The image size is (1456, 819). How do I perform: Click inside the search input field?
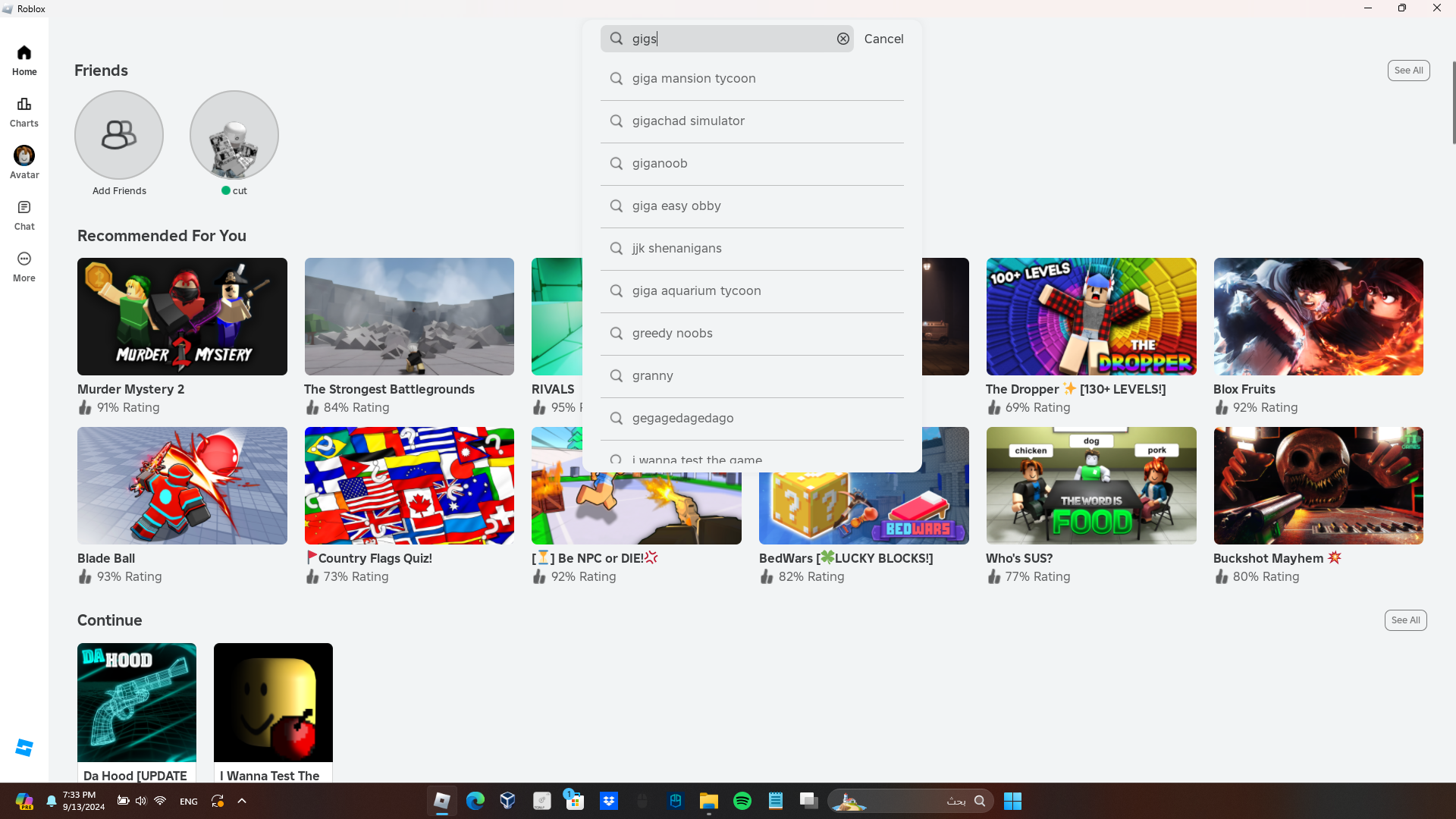[726, 39]
